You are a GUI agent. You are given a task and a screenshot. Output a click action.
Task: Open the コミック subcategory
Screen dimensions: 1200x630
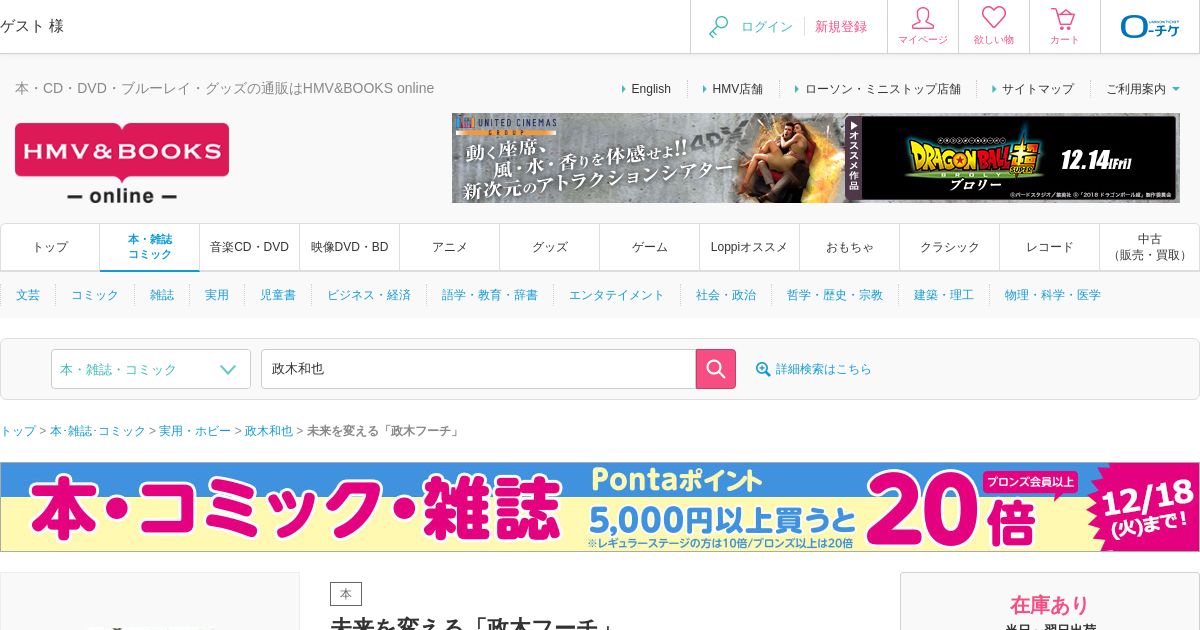95,295
